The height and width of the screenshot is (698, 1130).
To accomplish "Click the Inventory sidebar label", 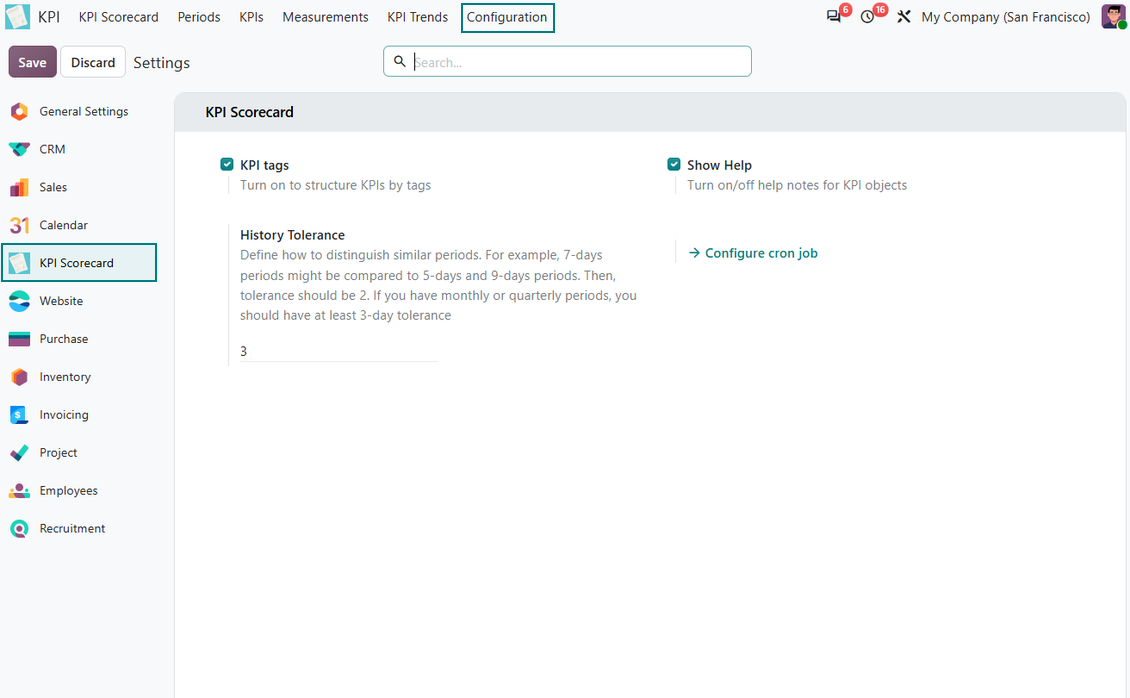I will point(65,377).
